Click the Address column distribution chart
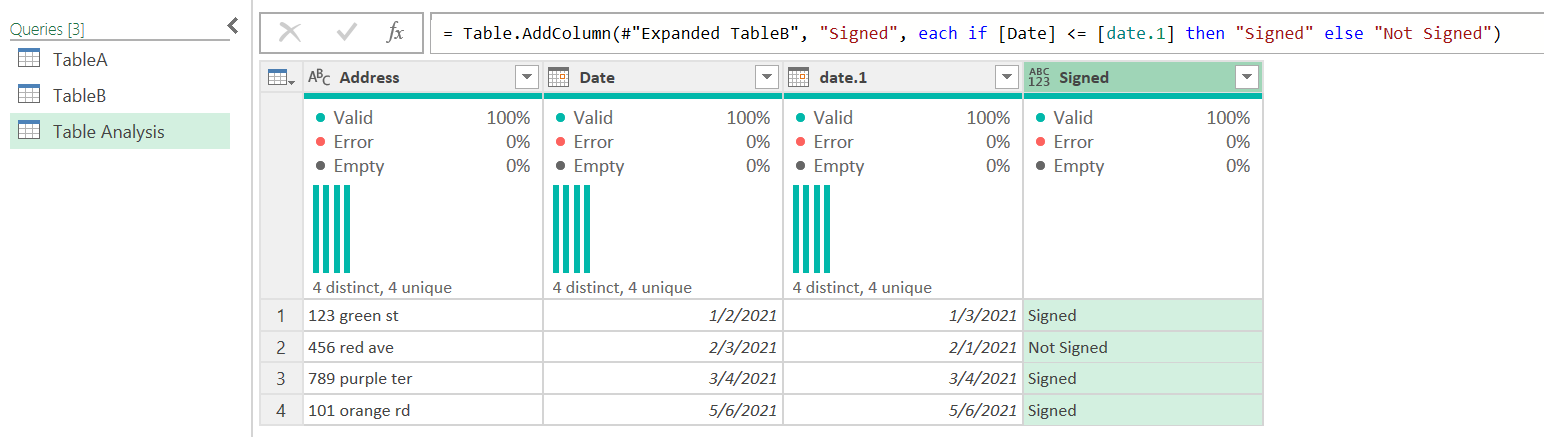The width and height of the screenshot is (1544, 437). pos(331,229)
